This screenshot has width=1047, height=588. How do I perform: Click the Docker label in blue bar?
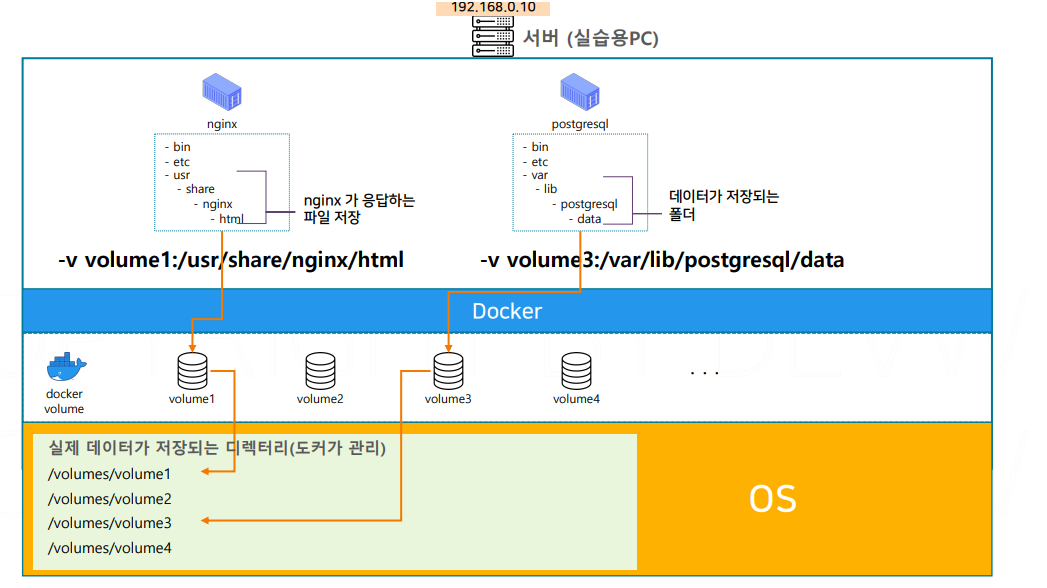click(x=507, y=311)
